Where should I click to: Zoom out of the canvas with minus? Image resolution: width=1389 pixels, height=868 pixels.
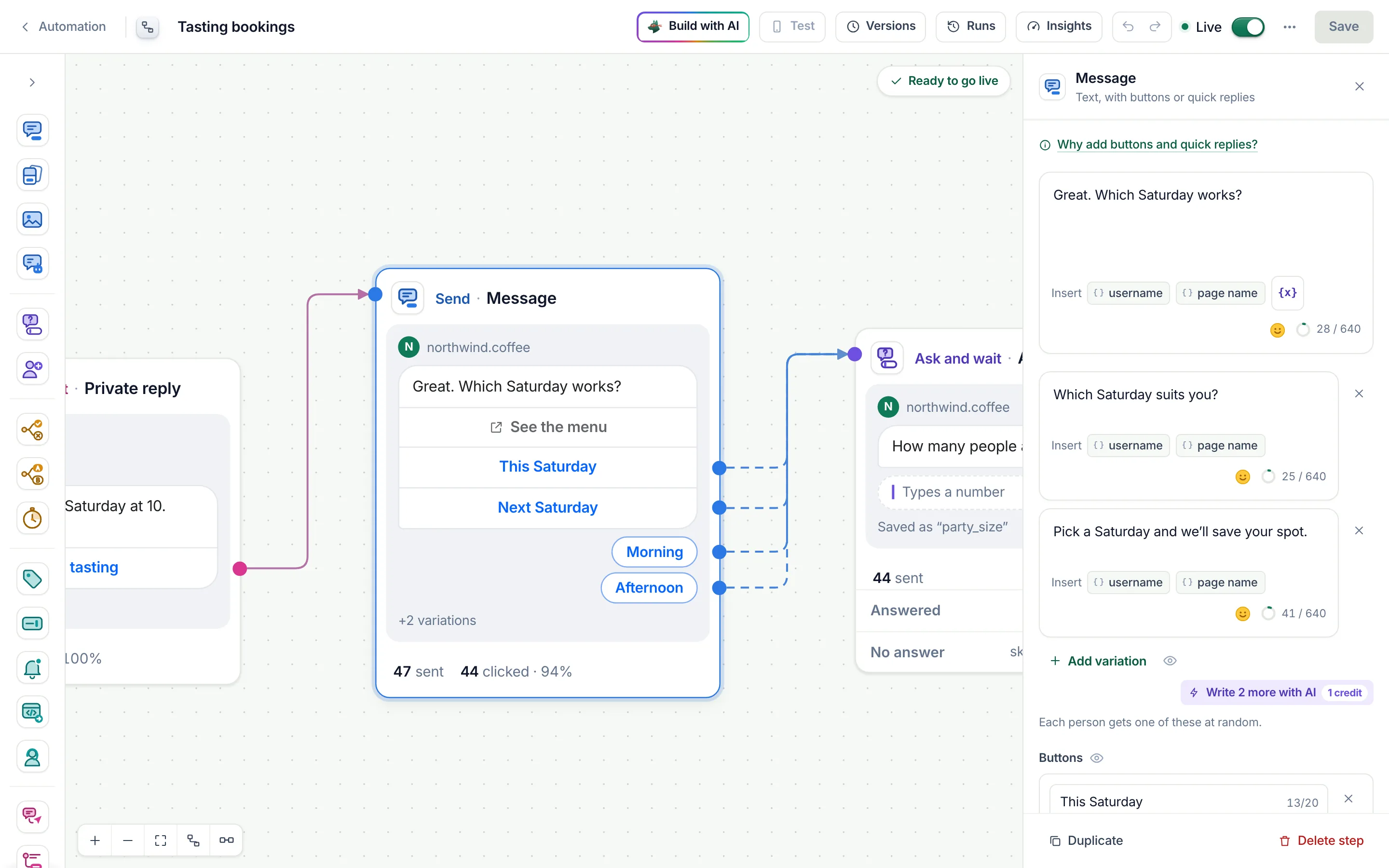pyautogui.click(x=128, y=841)
